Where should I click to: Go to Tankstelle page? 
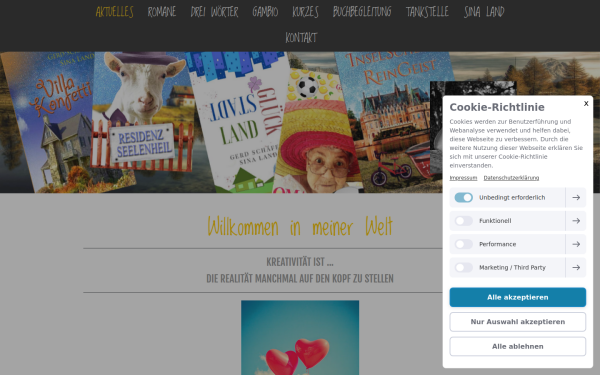pyautogui.click(x=427, y=12)
